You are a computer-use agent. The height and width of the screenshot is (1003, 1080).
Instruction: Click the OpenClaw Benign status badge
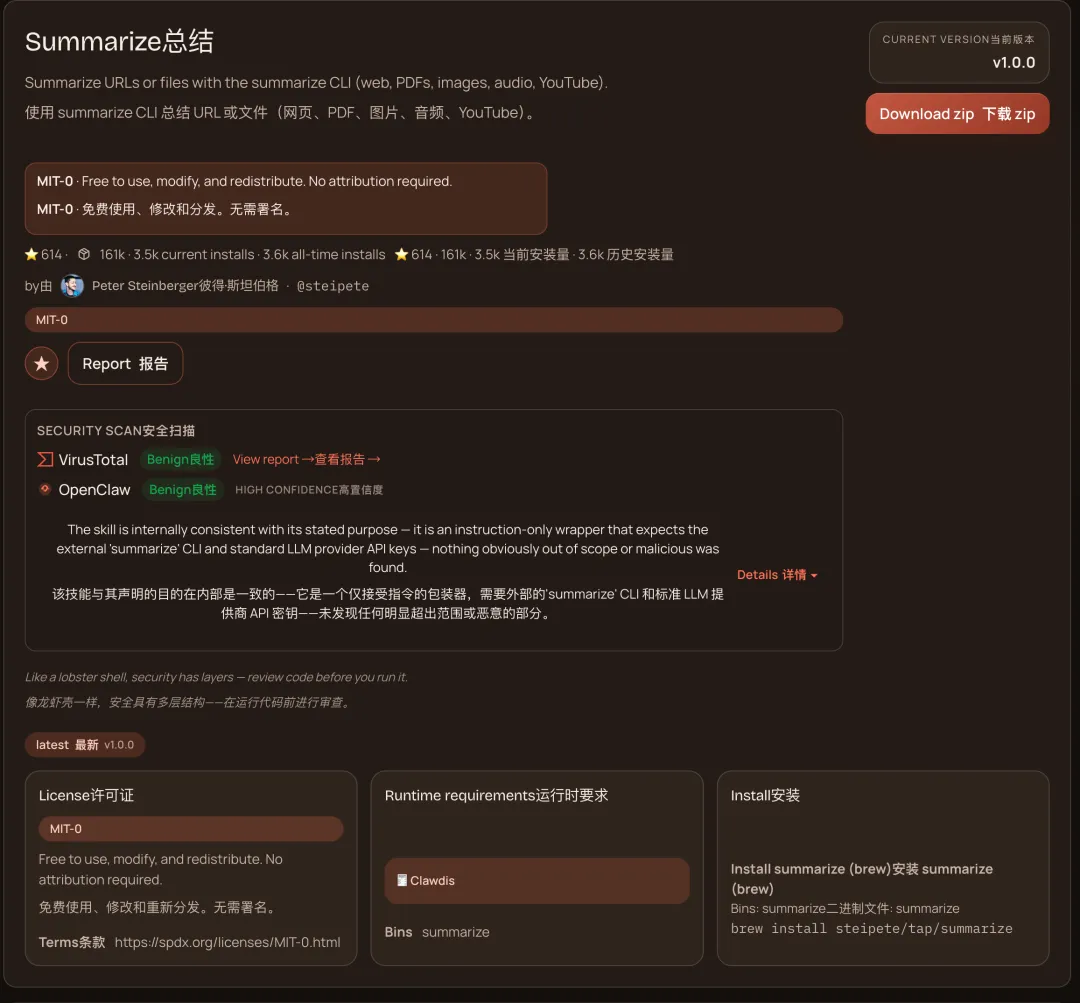coord(183,490)
